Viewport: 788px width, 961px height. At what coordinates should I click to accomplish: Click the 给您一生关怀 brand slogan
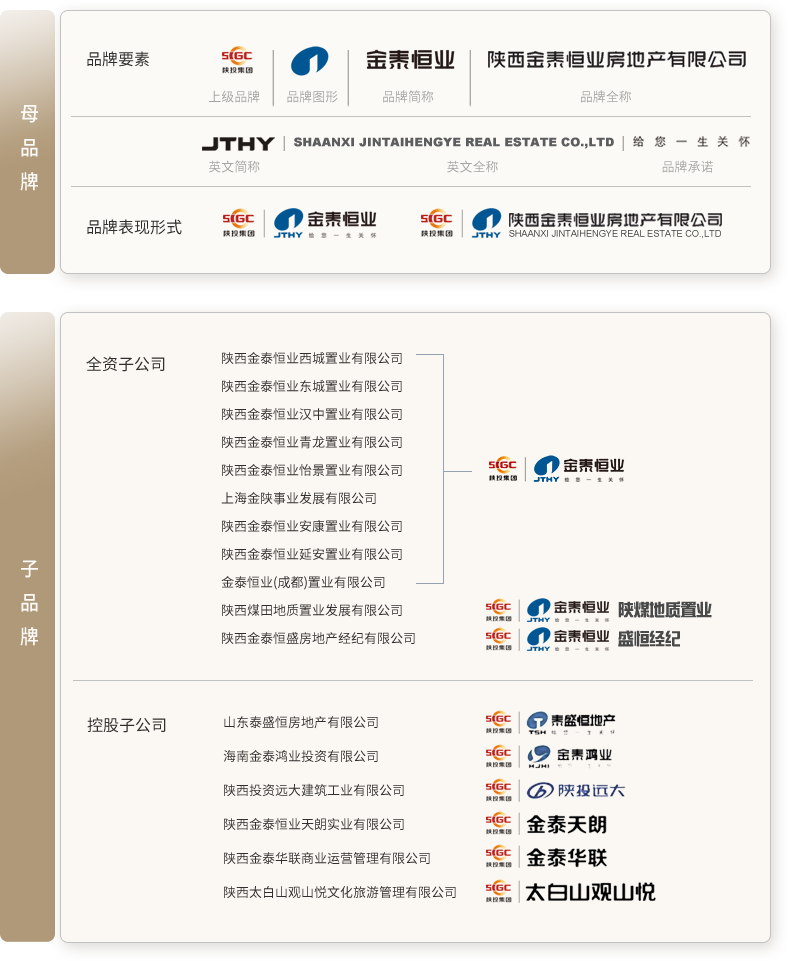[x=691, y=142]
